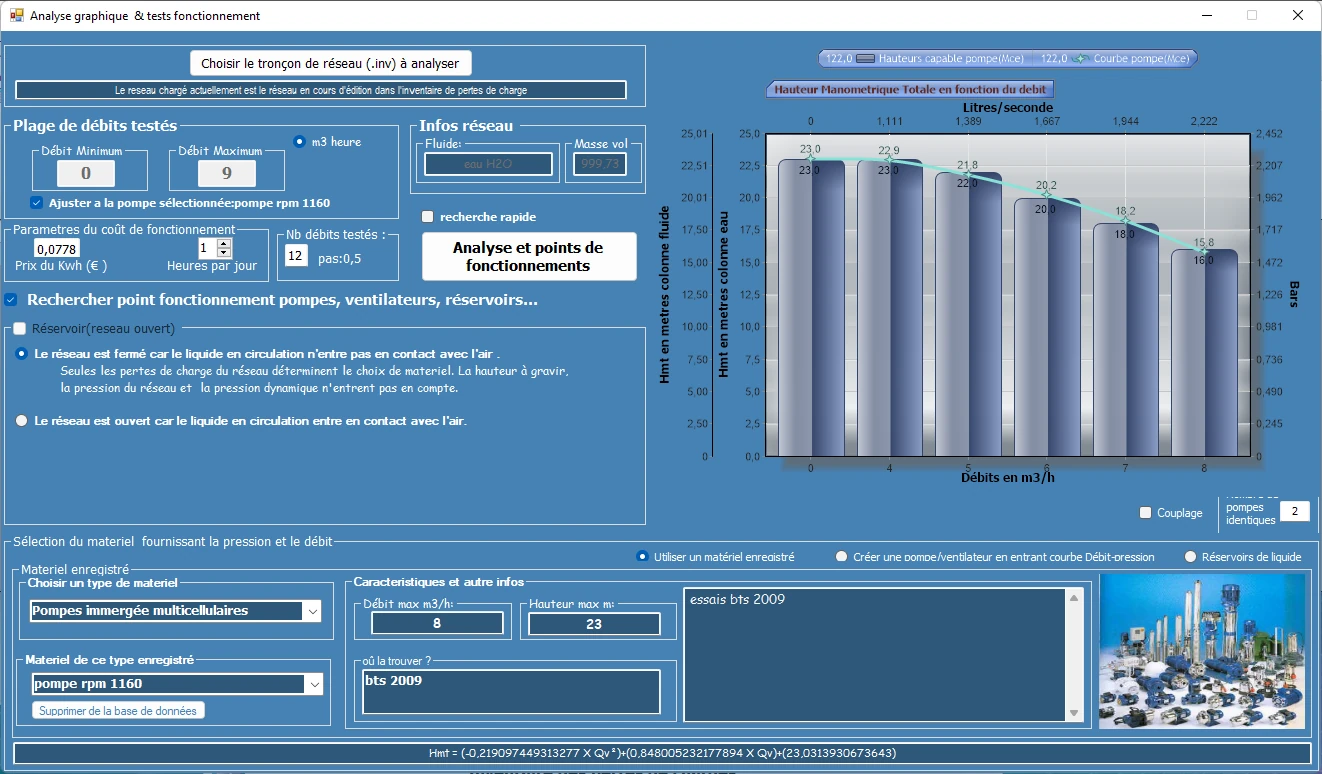The image size is (1322, 774).
Task: Decrease the 'Heures par jour' spinner value
Action: 224,253
